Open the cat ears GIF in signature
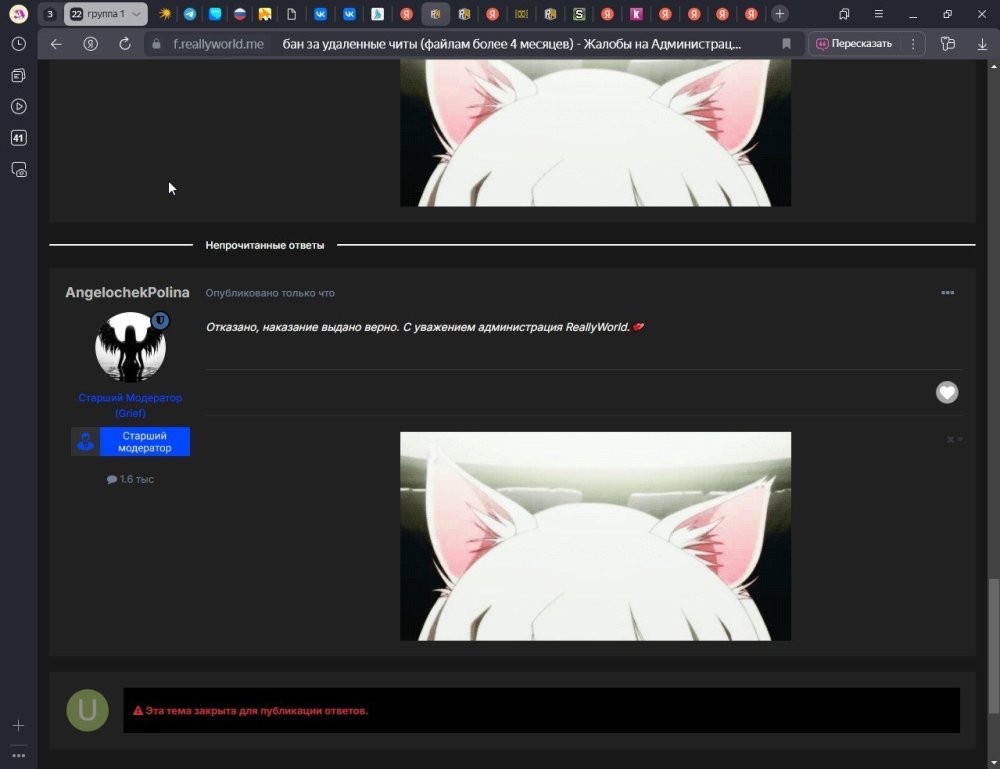This screenshot has width=1000, height=769. click(x=595, y=536)
